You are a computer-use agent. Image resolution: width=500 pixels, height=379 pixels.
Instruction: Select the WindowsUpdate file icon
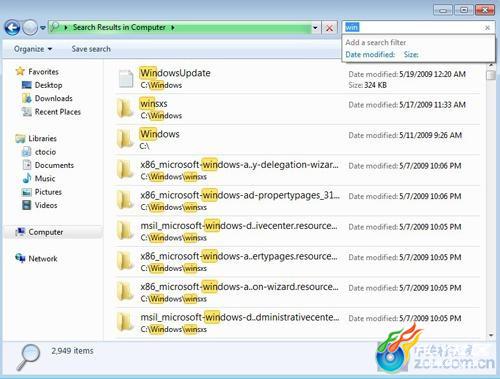pyautogui.click(x=126, y=79)
